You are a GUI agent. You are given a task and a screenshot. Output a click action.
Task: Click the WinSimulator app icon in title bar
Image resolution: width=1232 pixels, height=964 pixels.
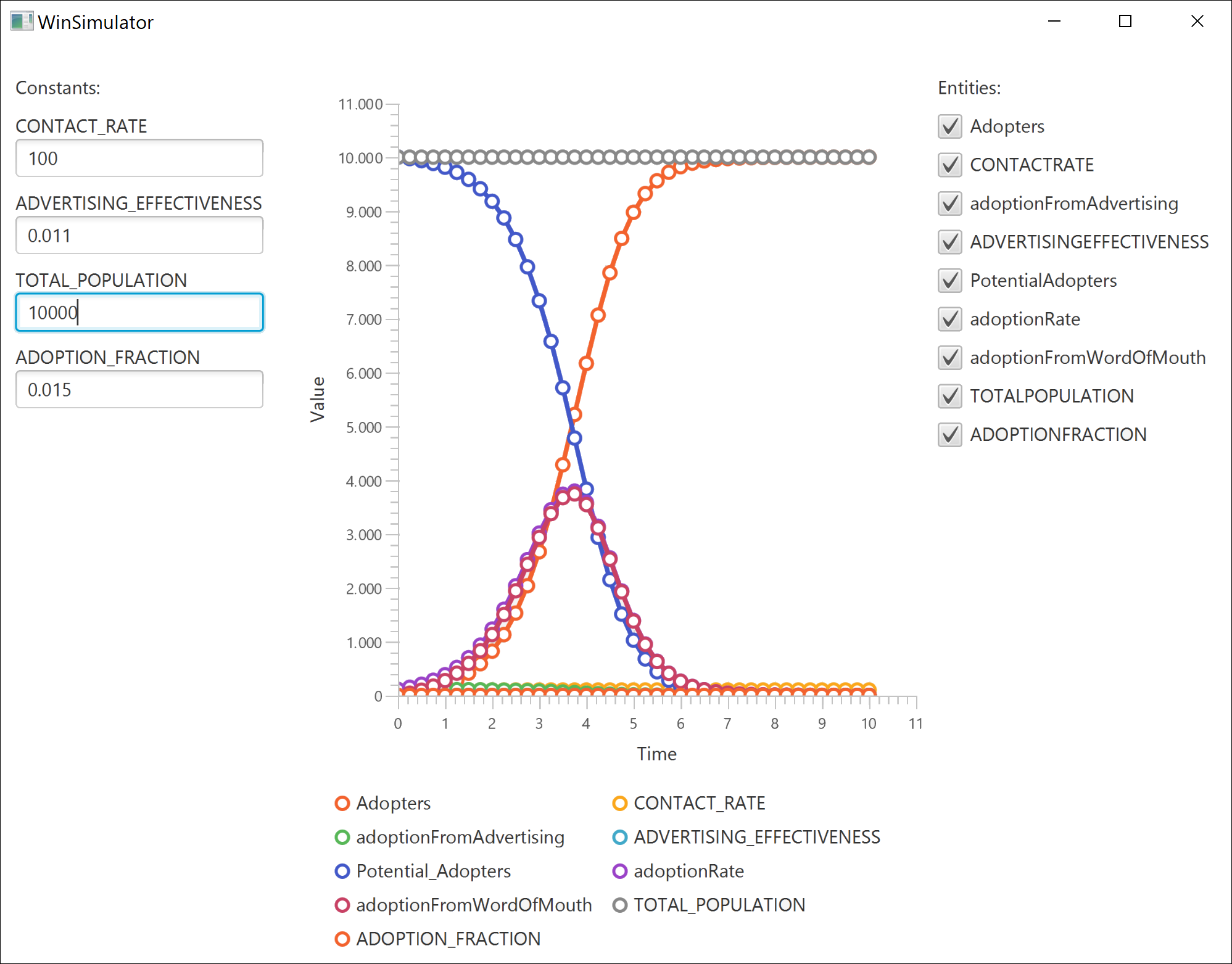[x=21, y=22]
